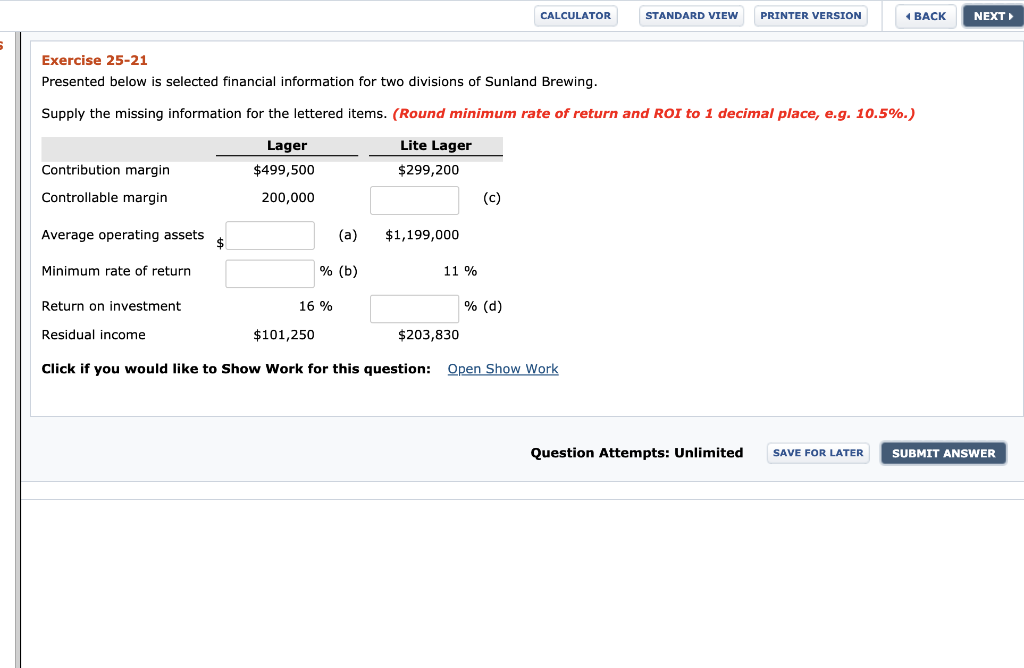This screenshot has width=1024, height=668.
Task: Switch to Standard View
Action: (691, 15)
